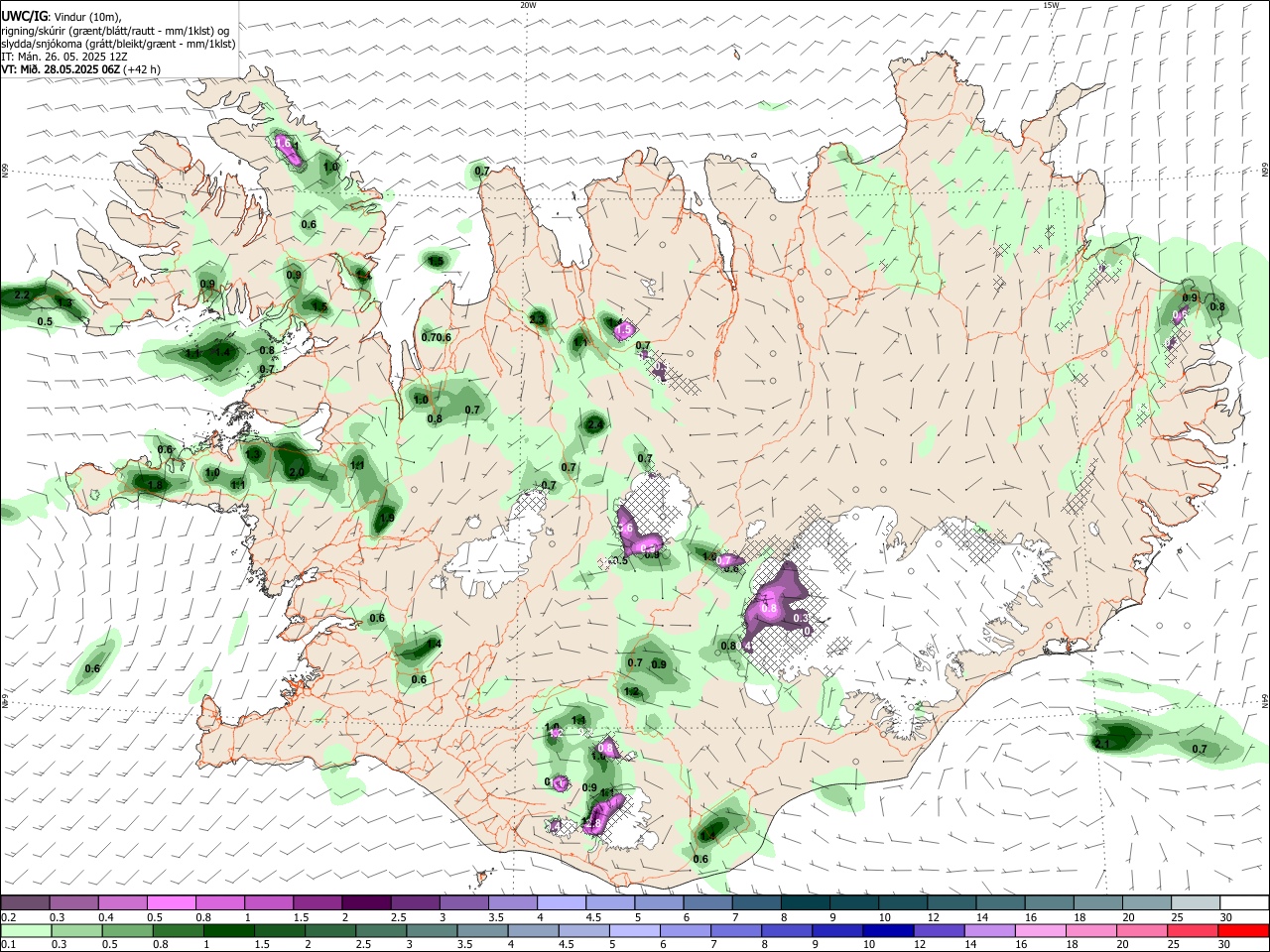Click the greyish-purple 0.2 swatch in snow scale

tap(24, 902)
